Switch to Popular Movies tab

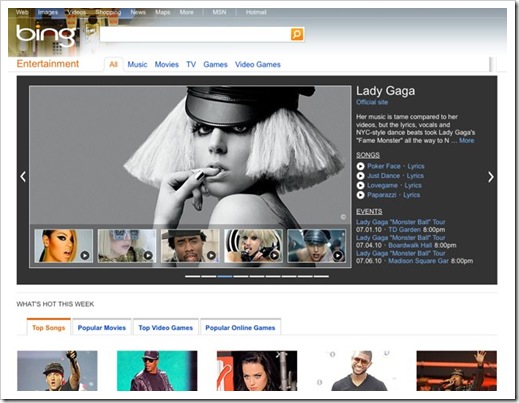pos(102,328)
